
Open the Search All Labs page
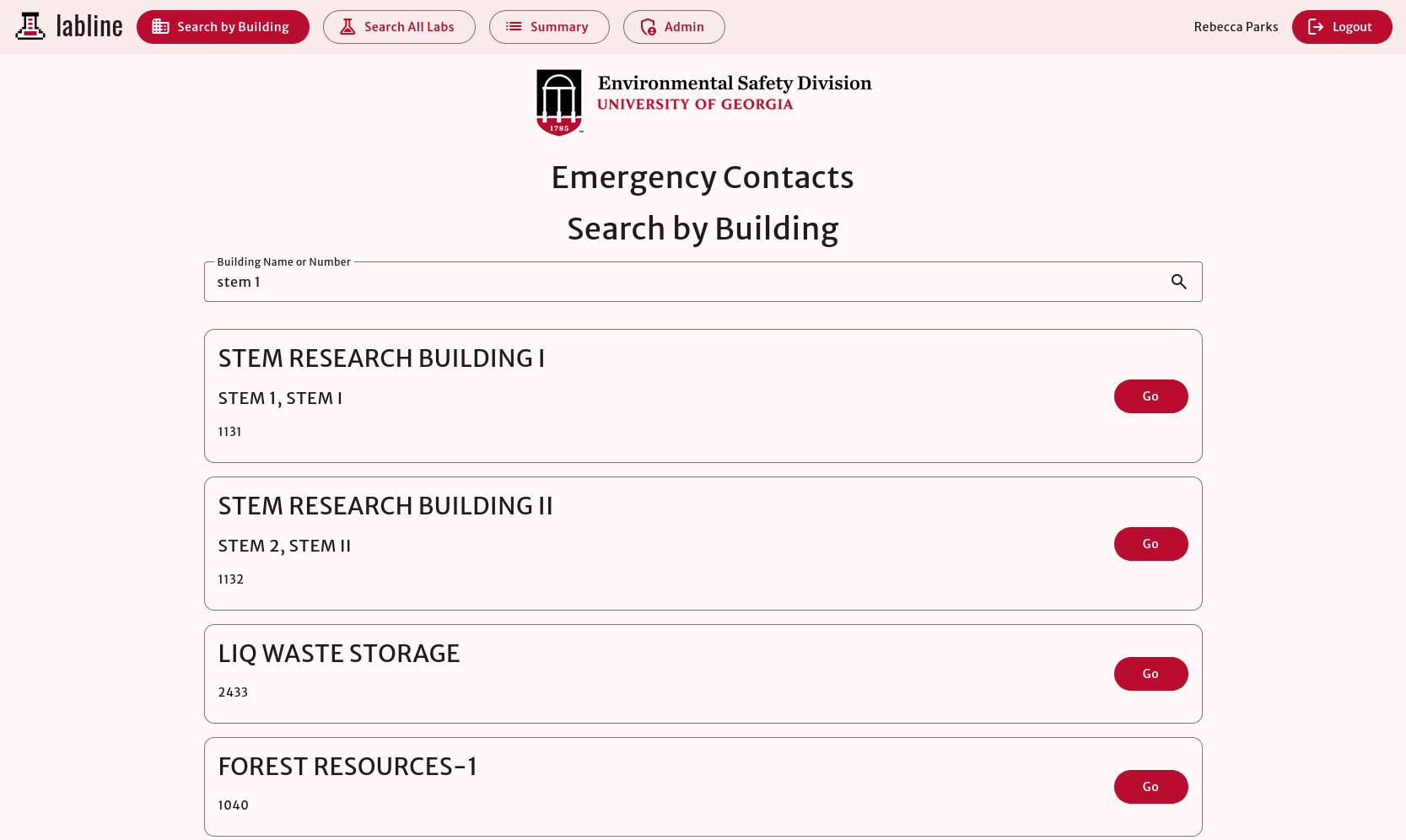click(x=399, y=26)
